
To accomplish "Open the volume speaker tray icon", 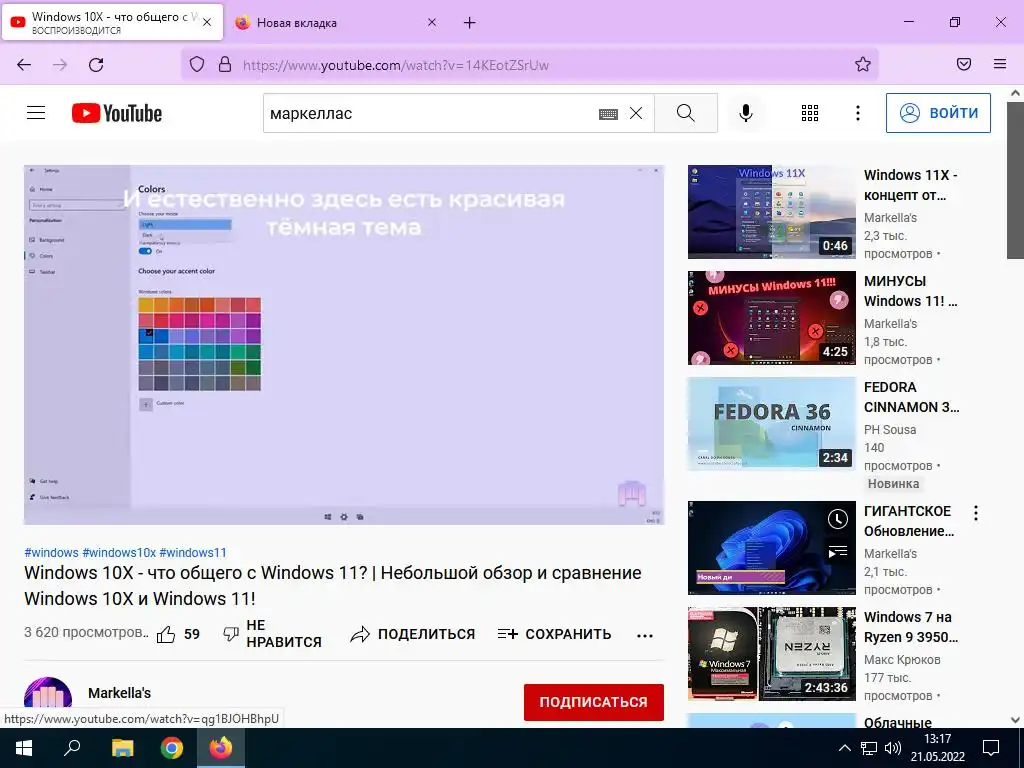I will [x=893, y=748].
